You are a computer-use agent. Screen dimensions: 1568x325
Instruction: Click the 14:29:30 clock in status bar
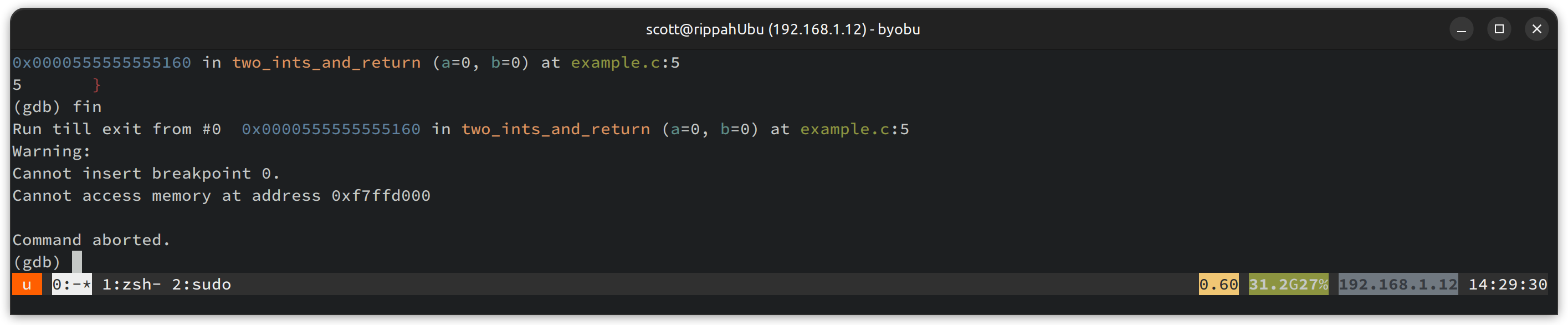pos(1507,284)
